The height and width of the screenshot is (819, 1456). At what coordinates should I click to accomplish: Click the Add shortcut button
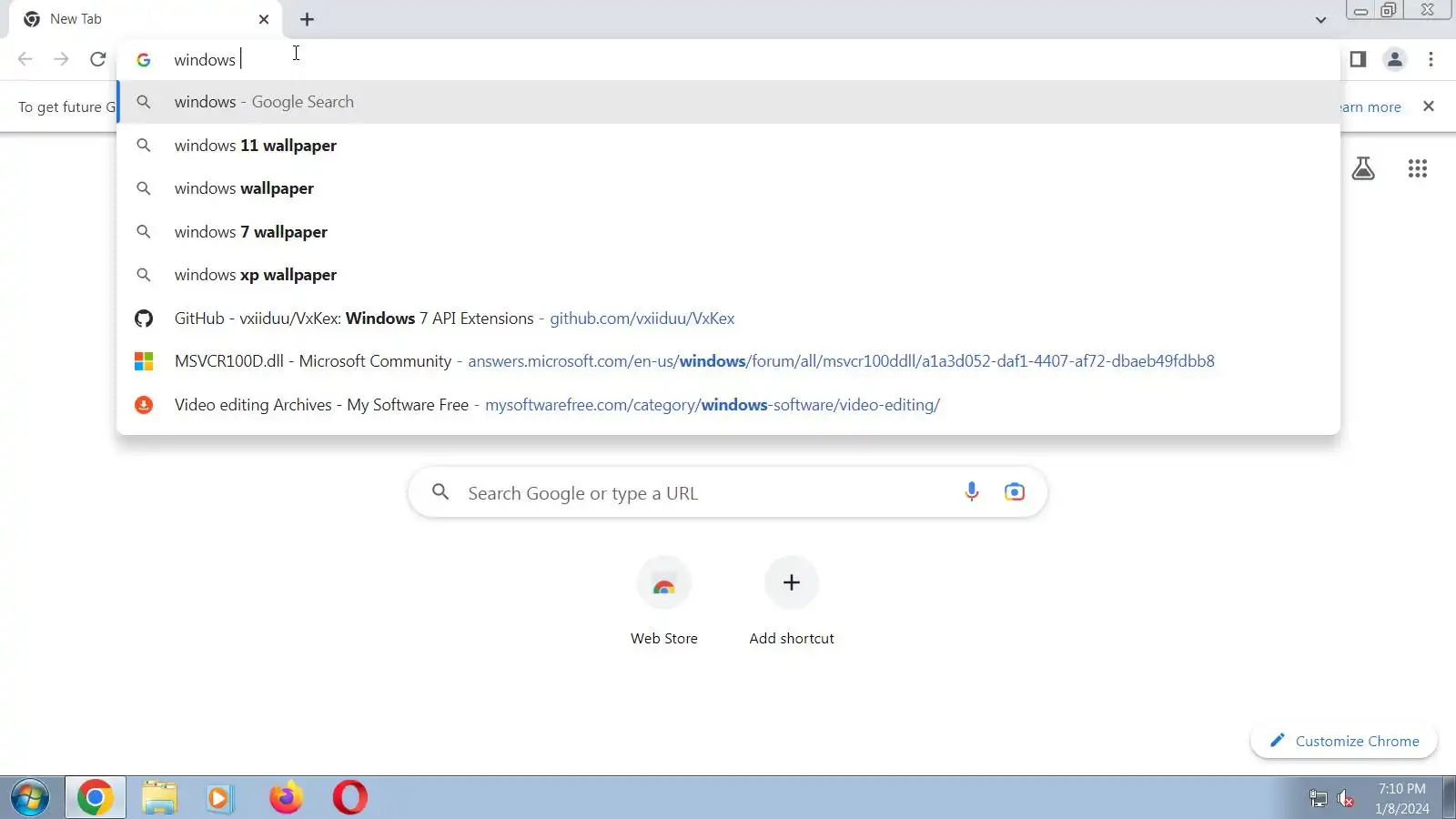click(x=792, y=601)
